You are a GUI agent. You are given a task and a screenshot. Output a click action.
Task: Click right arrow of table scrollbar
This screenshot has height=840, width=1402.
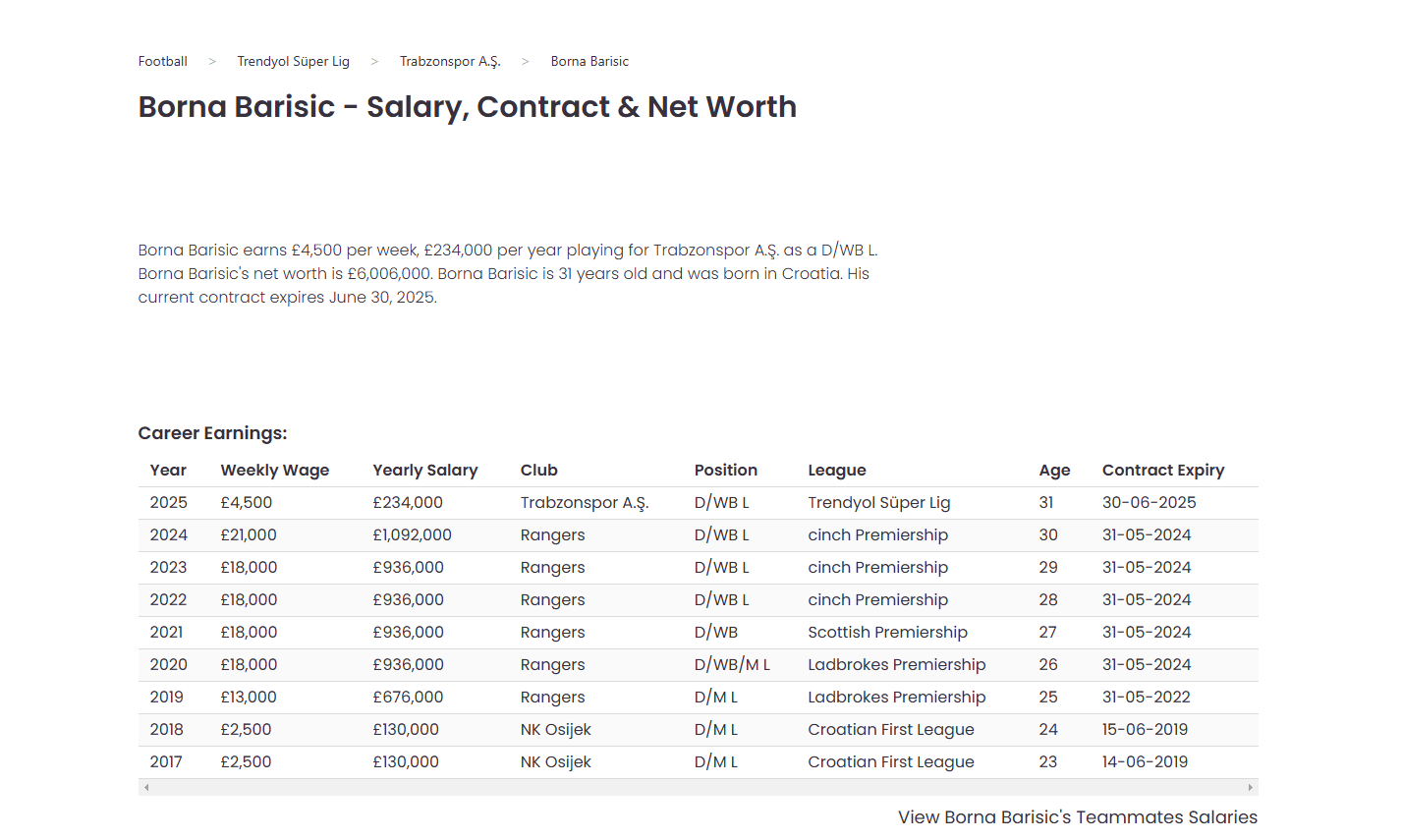[1250, 787]
